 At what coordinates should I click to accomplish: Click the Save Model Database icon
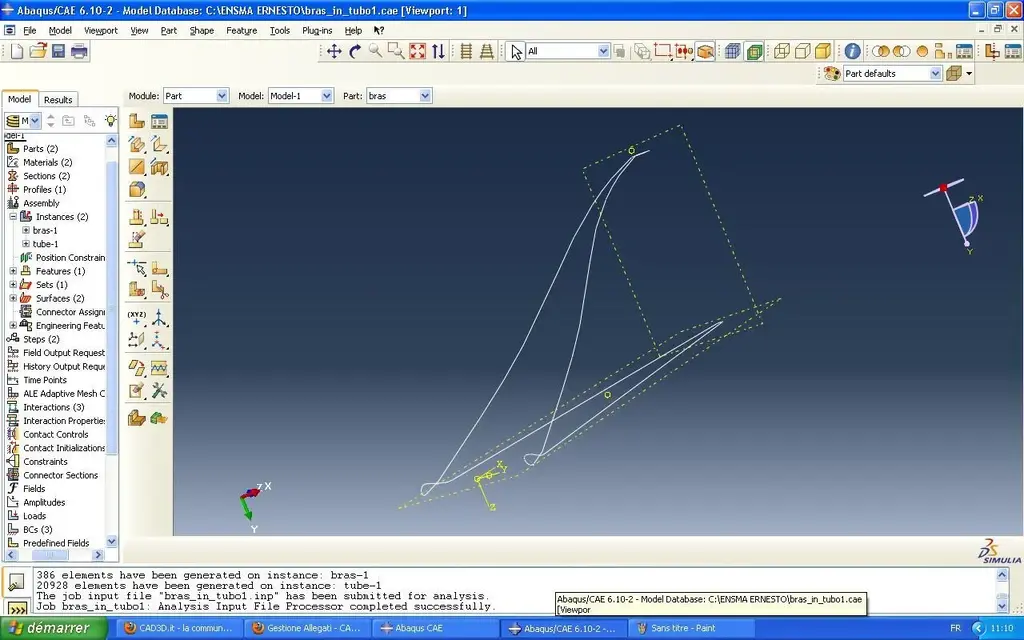click(59, 51)
